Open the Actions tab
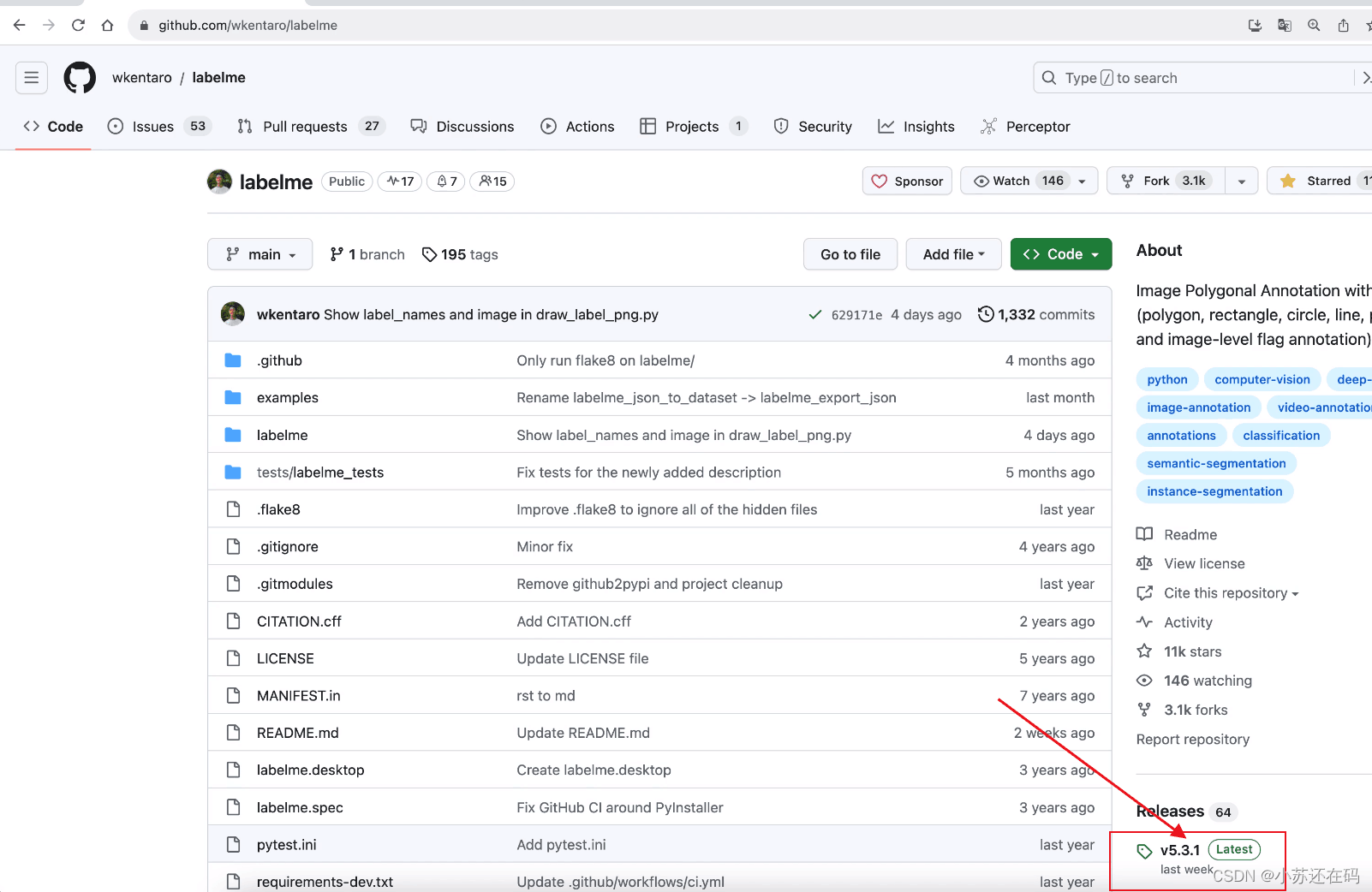Image resolution: width=1372 pixels, height=892 pixels. (x=578, y=127)
